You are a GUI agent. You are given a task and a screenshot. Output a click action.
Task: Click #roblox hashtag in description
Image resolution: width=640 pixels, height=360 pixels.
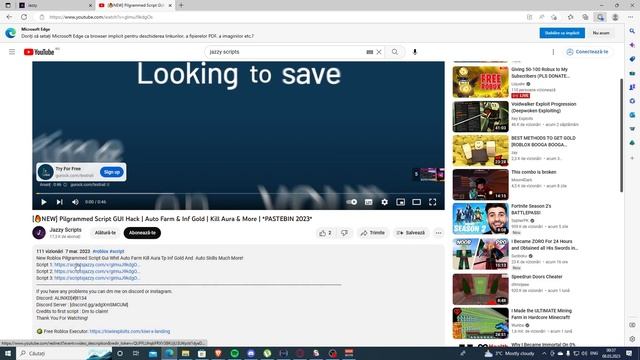[x=100, y=251]
